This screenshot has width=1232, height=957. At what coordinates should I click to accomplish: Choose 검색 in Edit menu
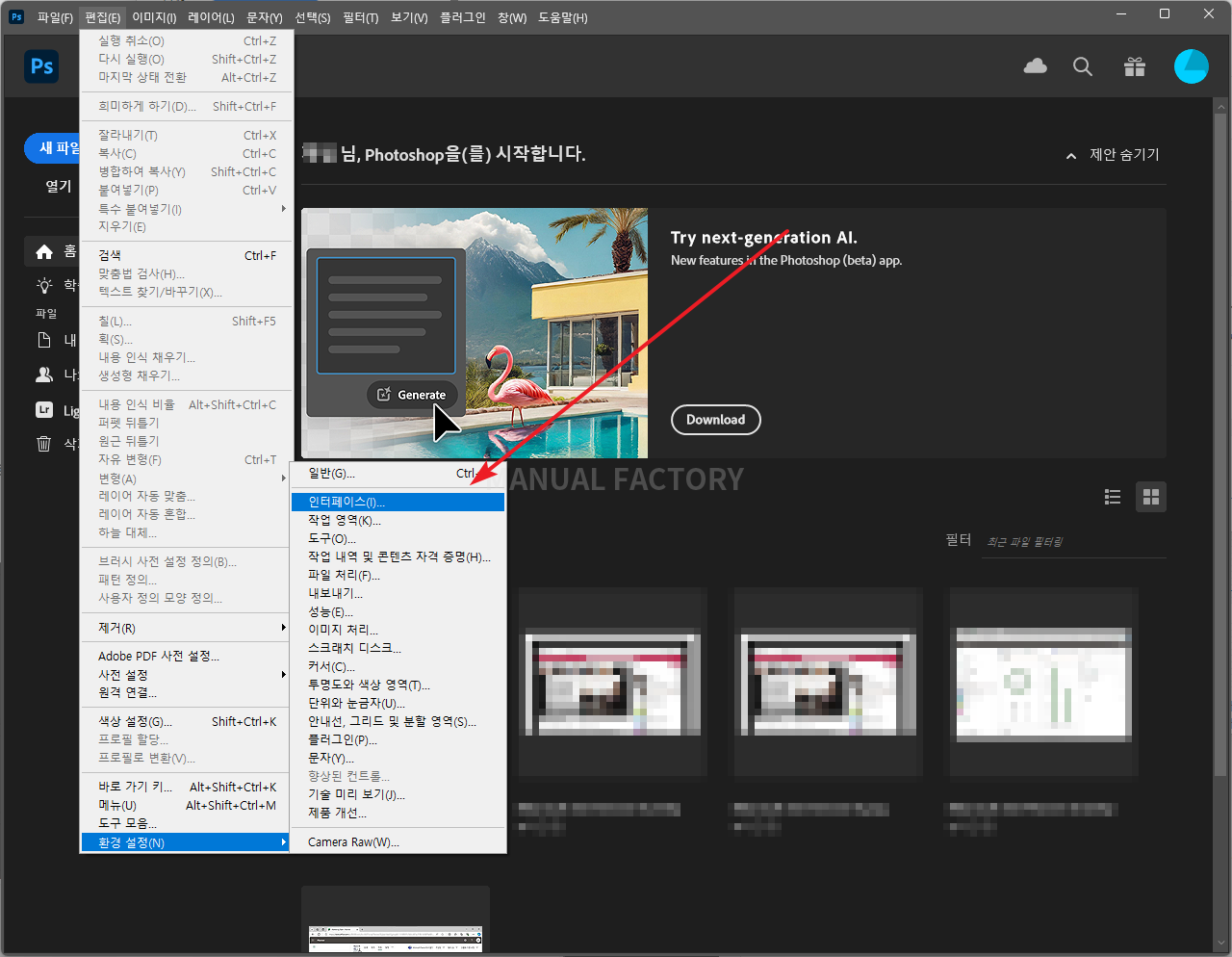[x=186, y=255]
